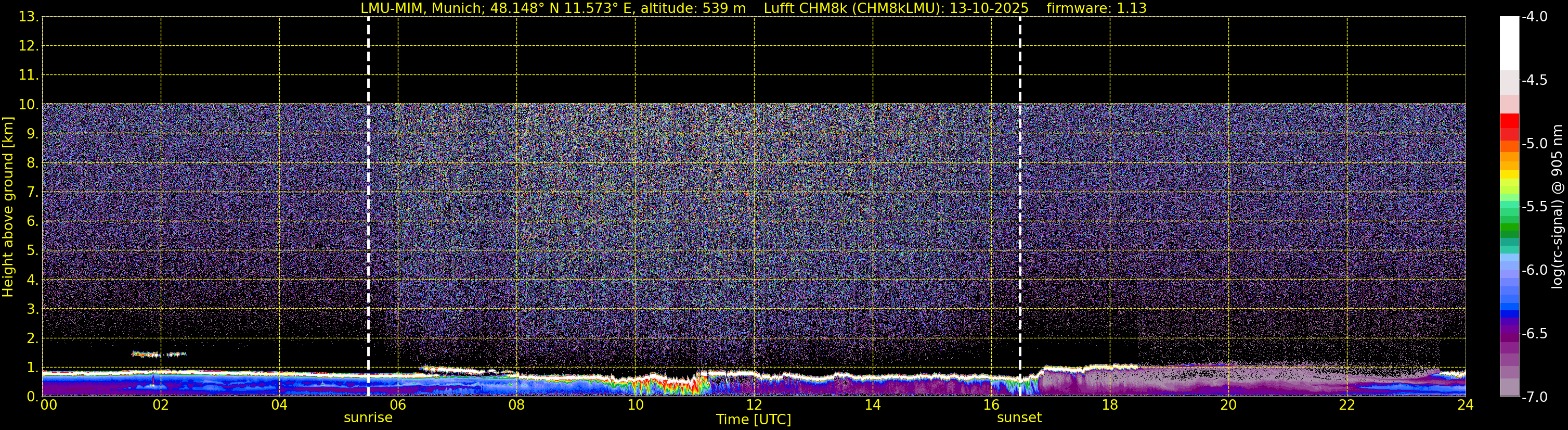Click the dashed white sunset marker line
Viewport: 1568px width, 430px height.
click(x=1019, y=207)
